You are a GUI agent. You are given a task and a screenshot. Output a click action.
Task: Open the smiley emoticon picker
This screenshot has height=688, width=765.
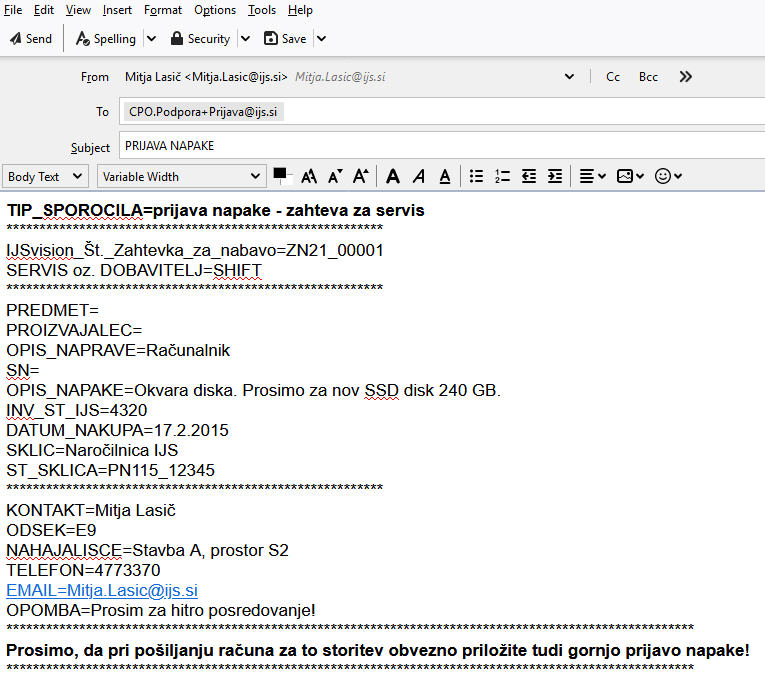(x=667, y=176)
